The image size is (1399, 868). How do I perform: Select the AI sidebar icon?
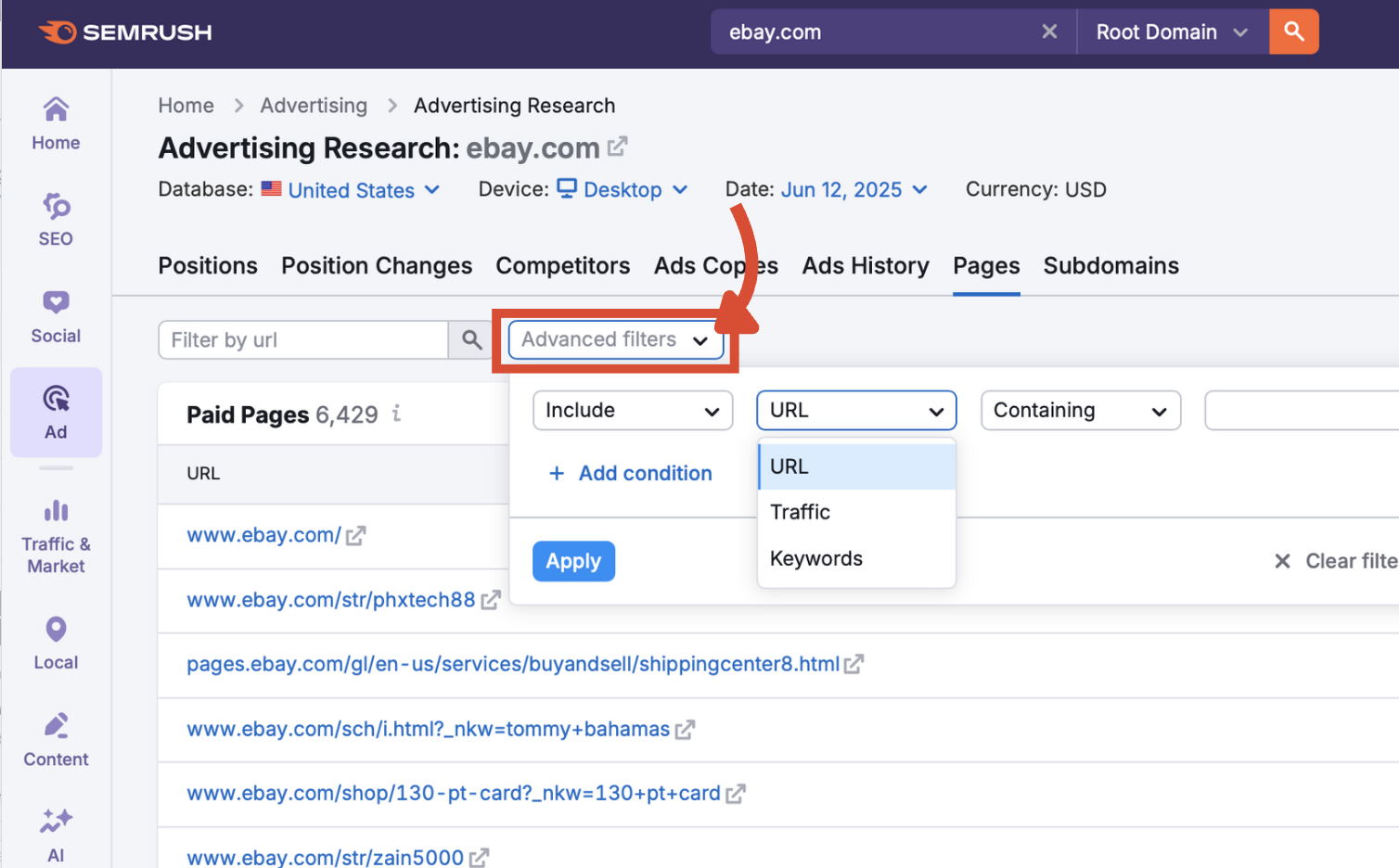[x=56, y=831]
